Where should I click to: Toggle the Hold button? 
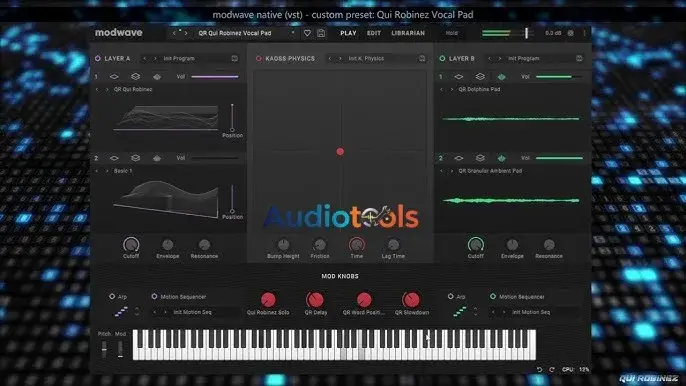pos(452,33)
